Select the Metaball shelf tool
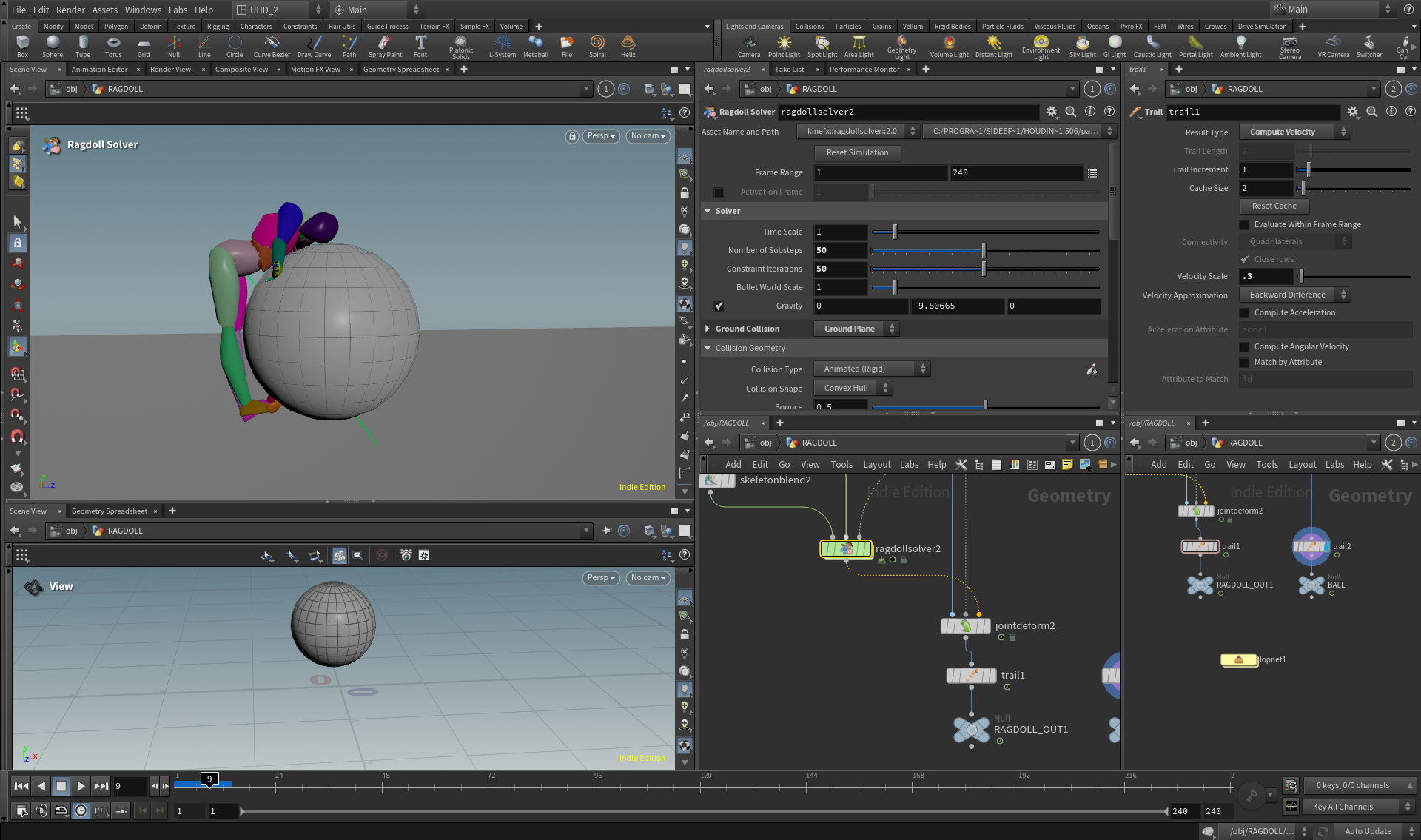This screenshot has width=1421, height=840. pyautogui.click(x=536, y=46)
